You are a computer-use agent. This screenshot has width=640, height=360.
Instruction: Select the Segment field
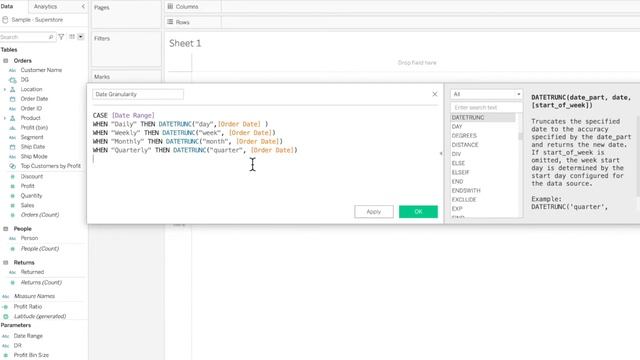pyautogui.click(x=32, y=137)
